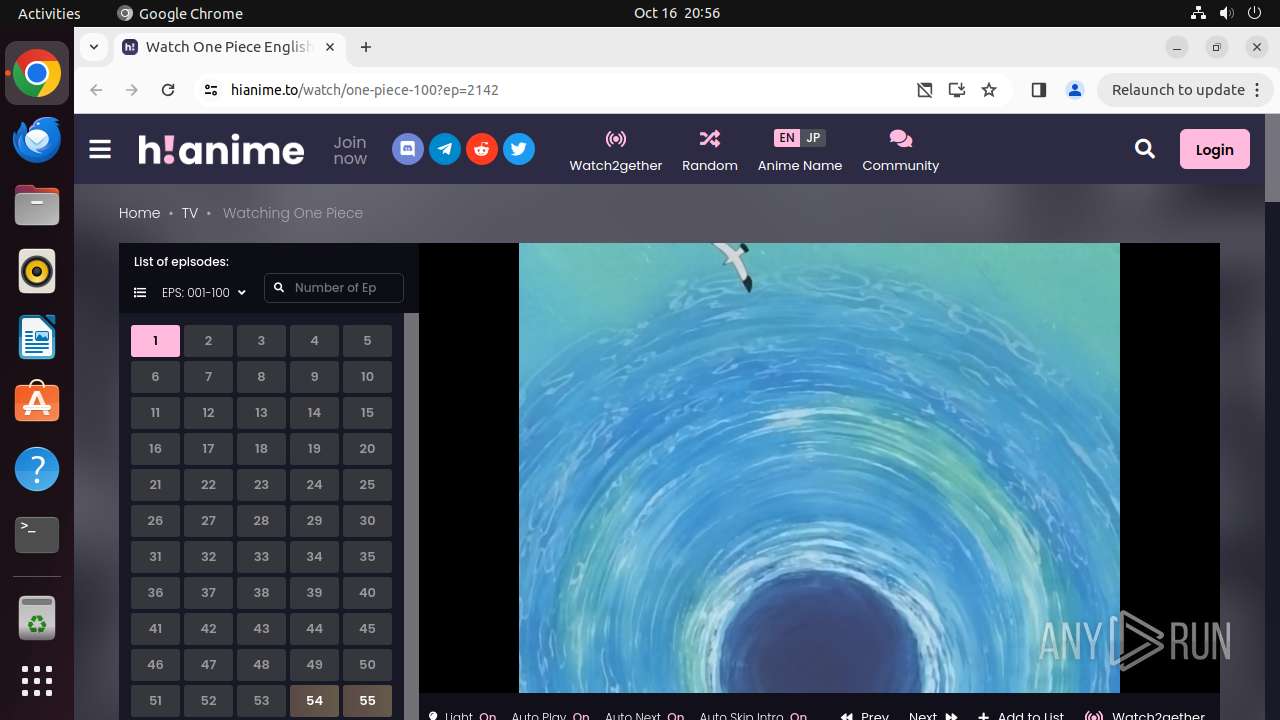Select the Watch One Piece English tab
Image resolution: width=1280 pixels, height=720 pixels.
pos(229,47)
